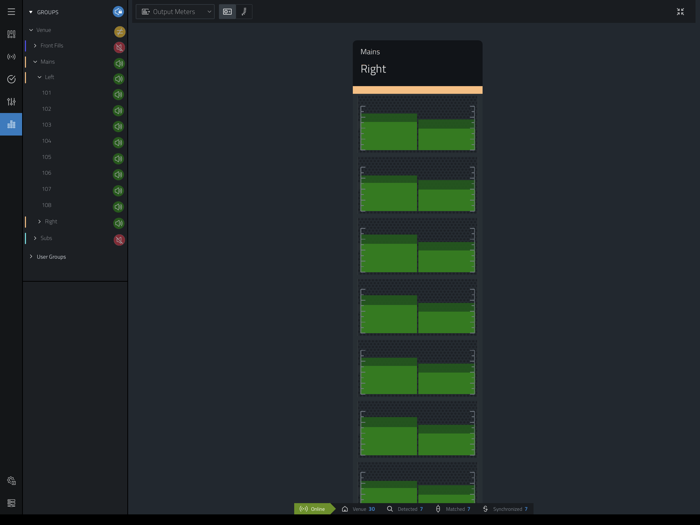Mute amplifier 105
The height and width of the screenshot is (525, 700).
[x=118, y=159]
